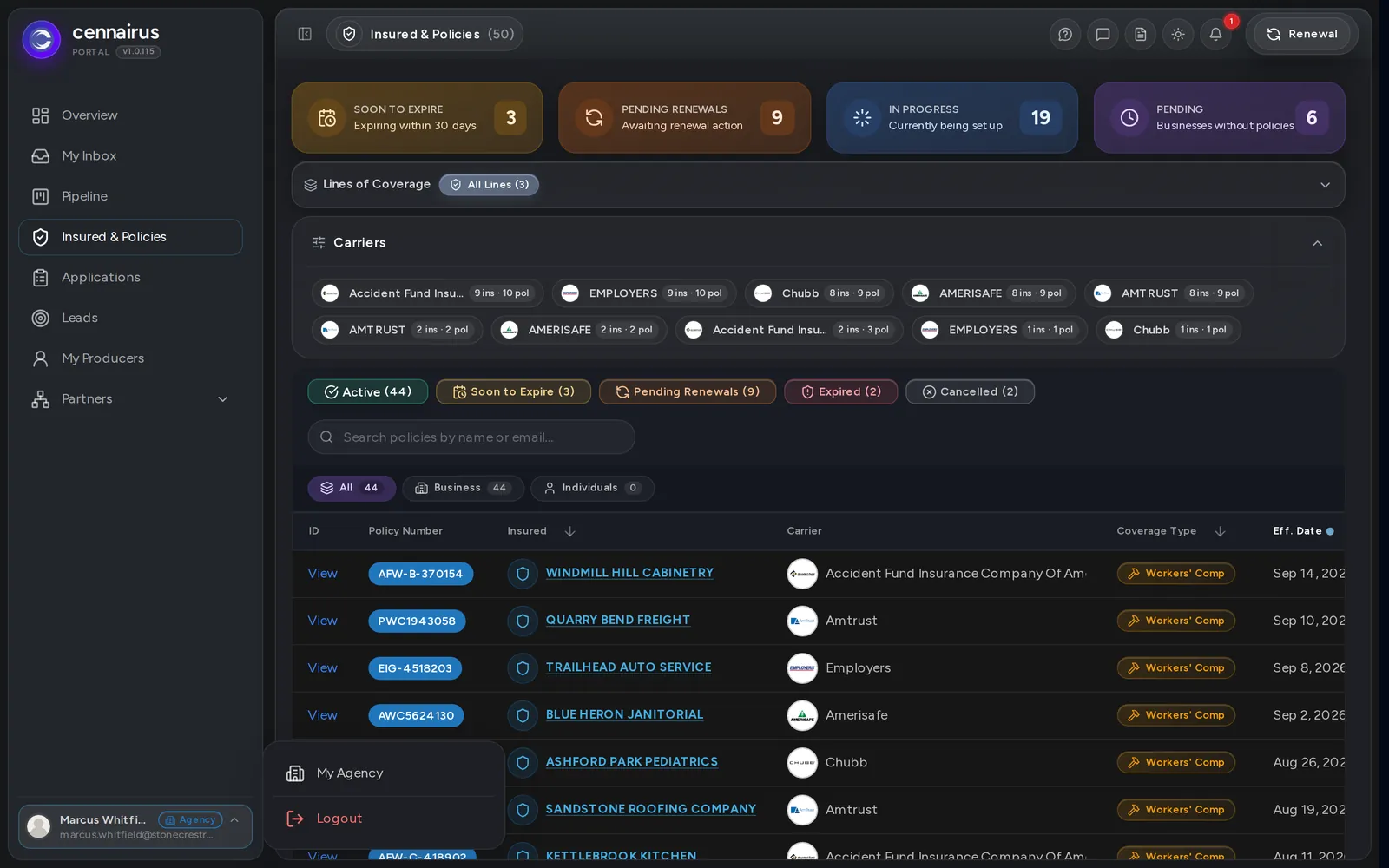Open the notifications bell icon
This screenshot has width=1389, height=868.
coord(1215,34)
